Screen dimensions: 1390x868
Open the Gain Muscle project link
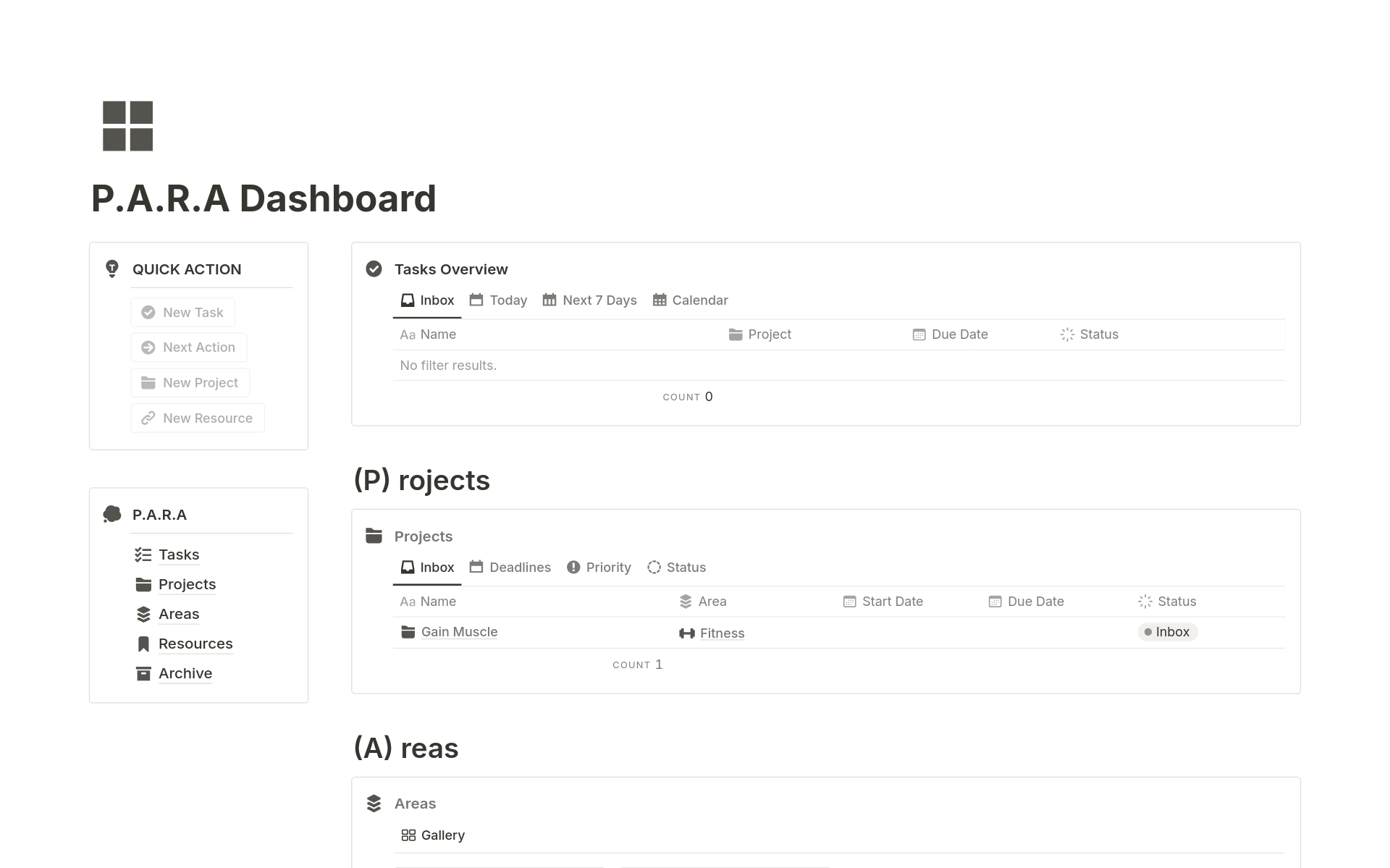click(x=459, y=631)
